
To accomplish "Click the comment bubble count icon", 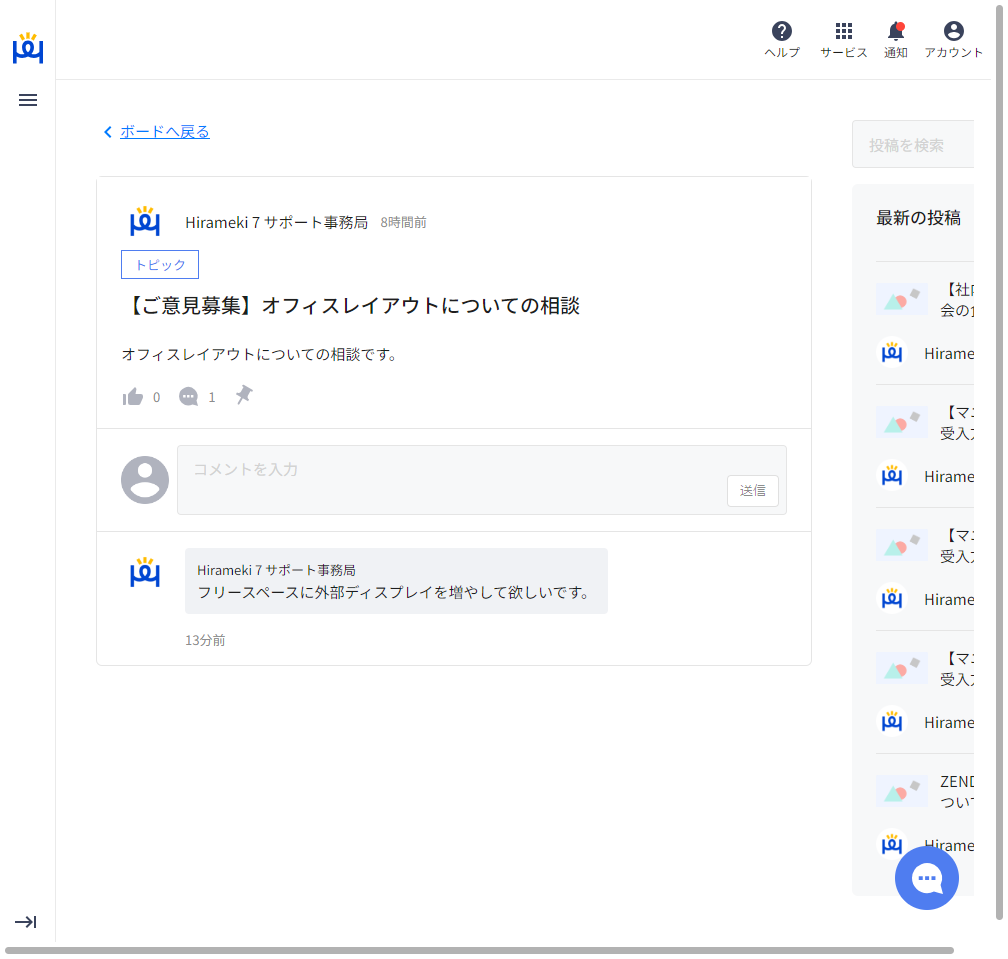I will click(x=189, y=397).
